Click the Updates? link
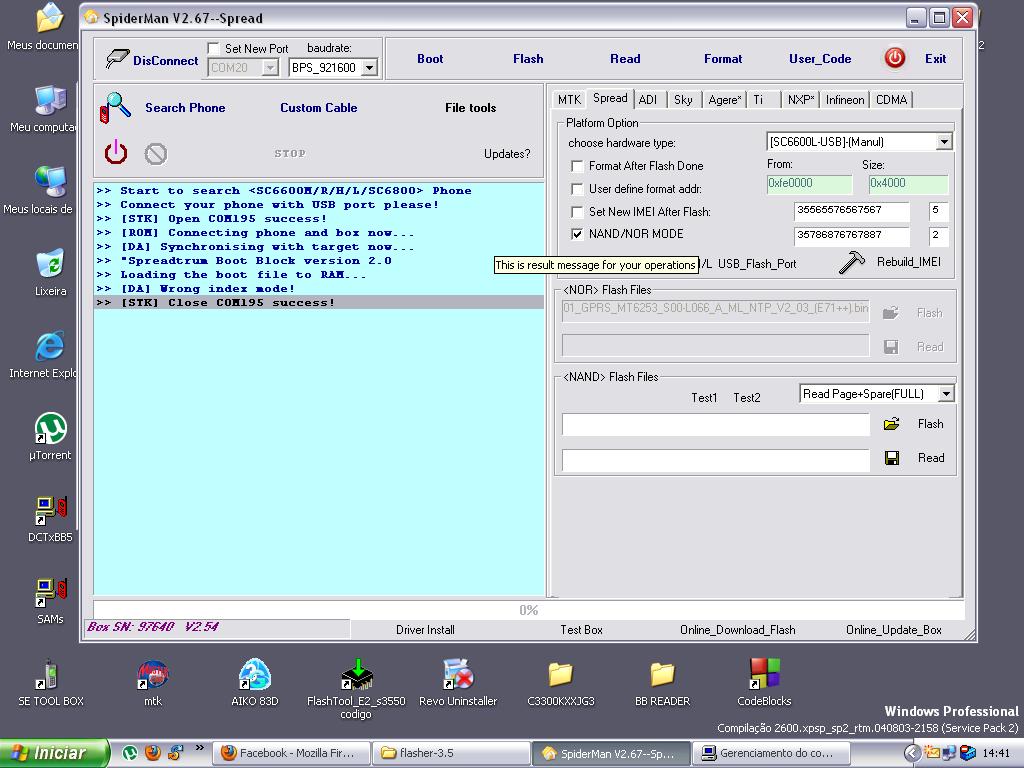Image resolution: width=1024 pixels, height=768 pixels. click(507, 154)
